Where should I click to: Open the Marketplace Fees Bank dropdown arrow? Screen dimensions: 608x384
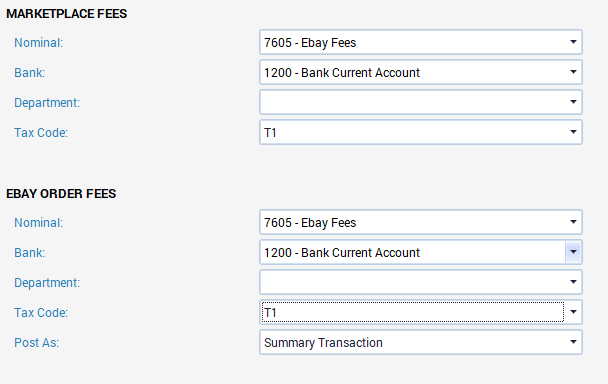573,72
